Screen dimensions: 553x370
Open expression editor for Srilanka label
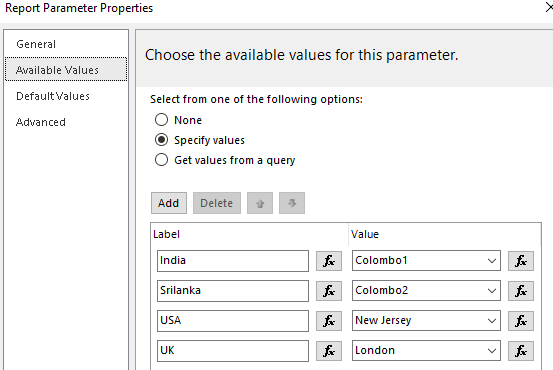click(x=329, y=291)
